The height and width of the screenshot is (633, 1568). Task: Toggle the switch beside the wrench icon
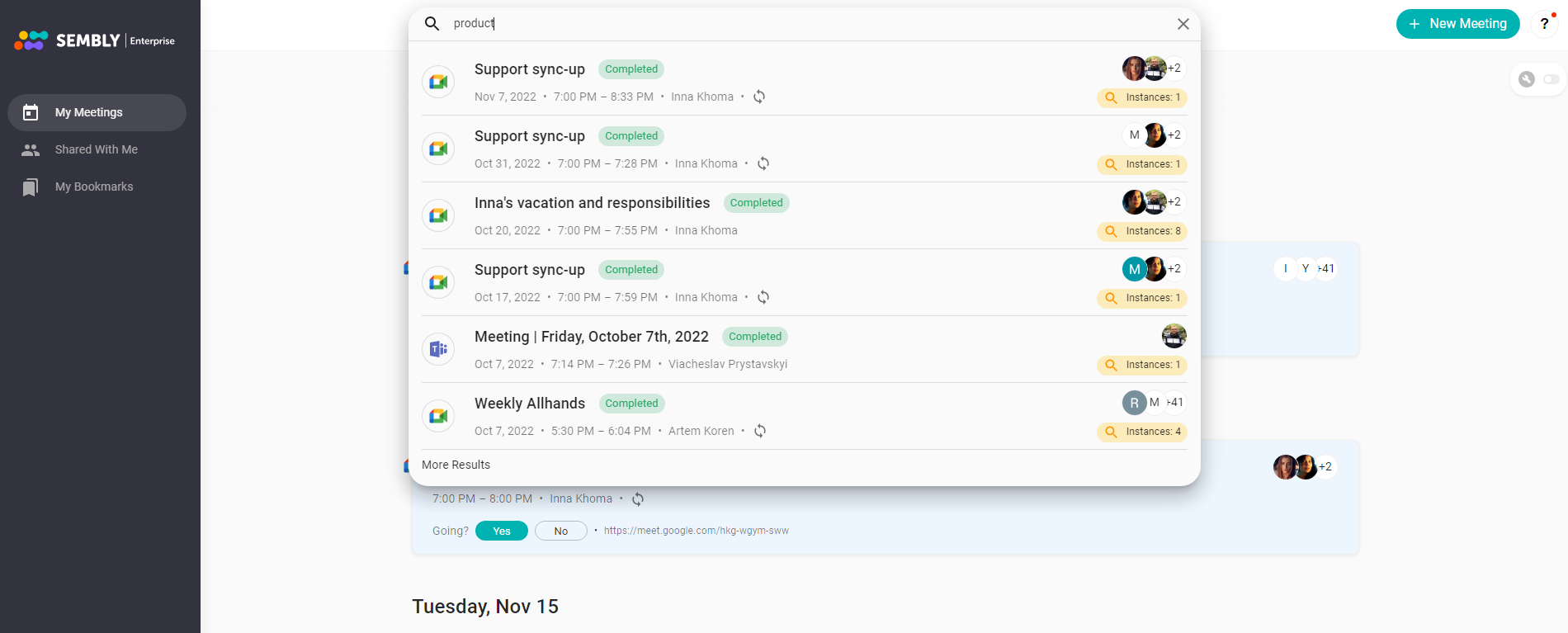[1551, 79]
